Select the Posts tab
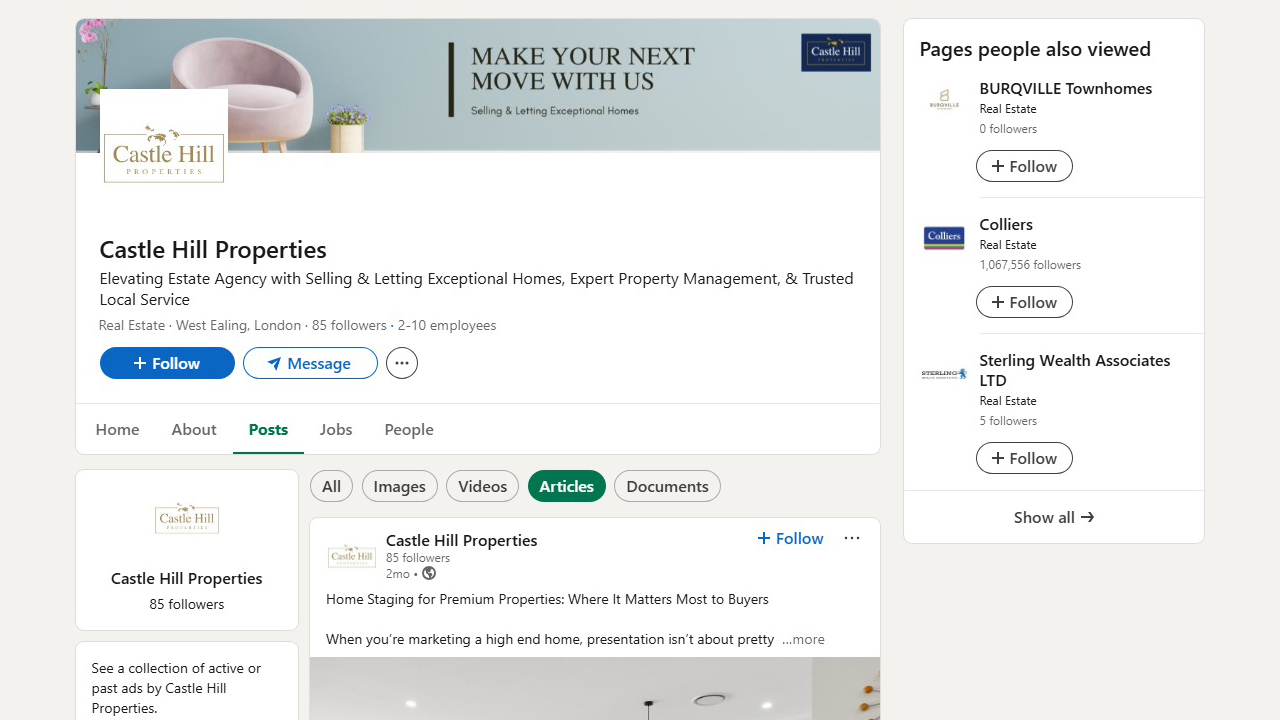Screen dimensions: 1280x720 (x=268, y=429)
